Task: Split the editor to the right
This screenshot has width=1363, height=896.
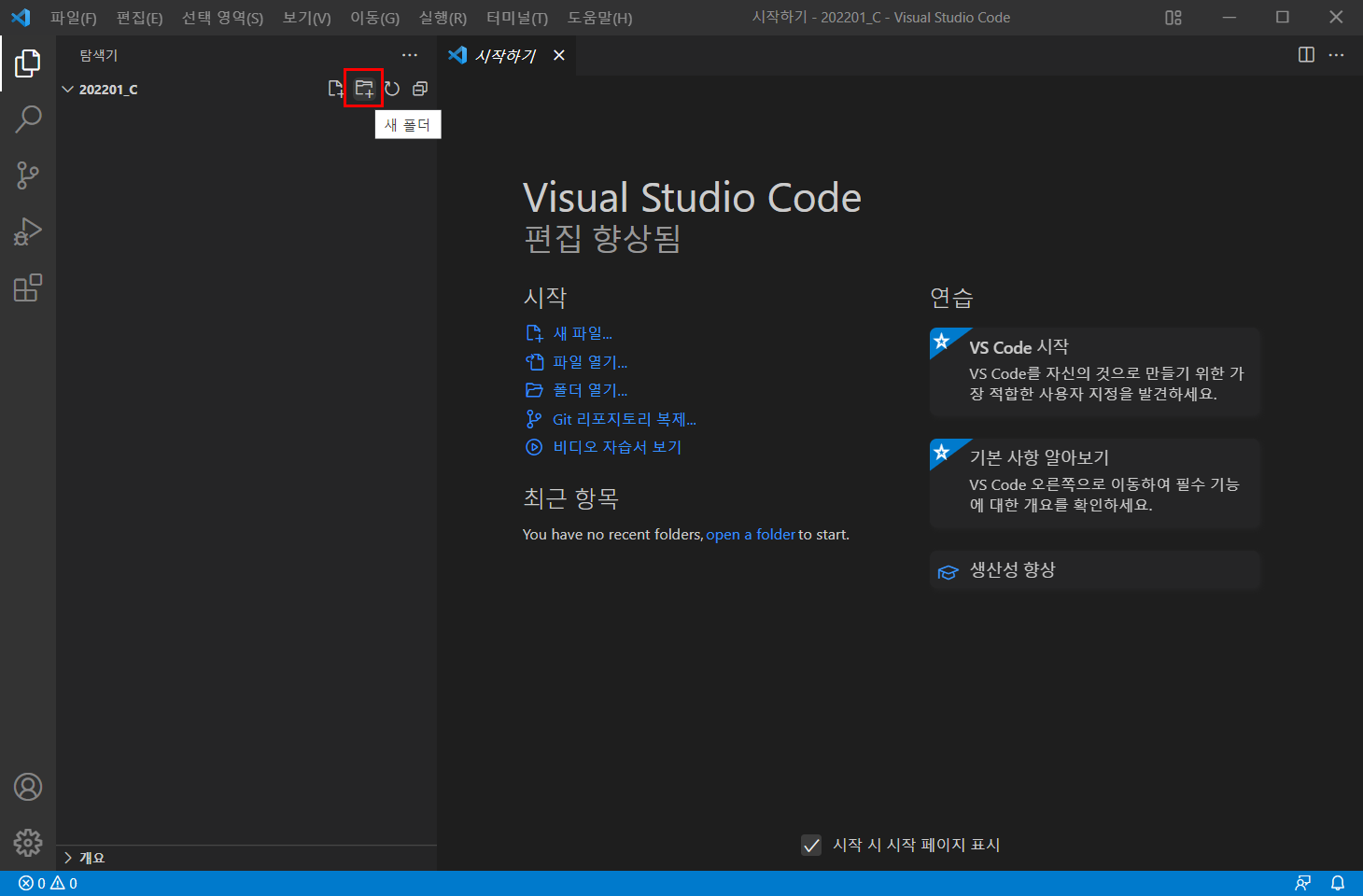Action: point(1306,55)
